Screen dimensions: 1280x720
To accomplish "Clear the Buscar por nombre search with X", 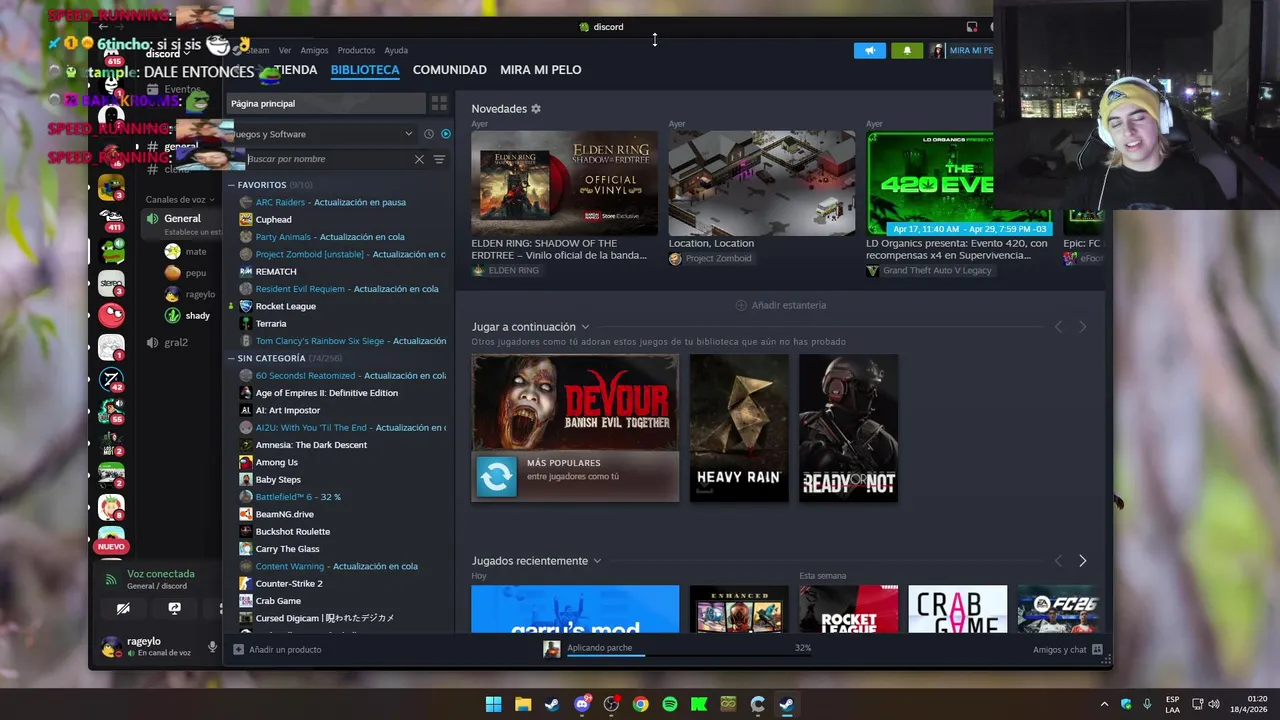I will pos(419,159).
